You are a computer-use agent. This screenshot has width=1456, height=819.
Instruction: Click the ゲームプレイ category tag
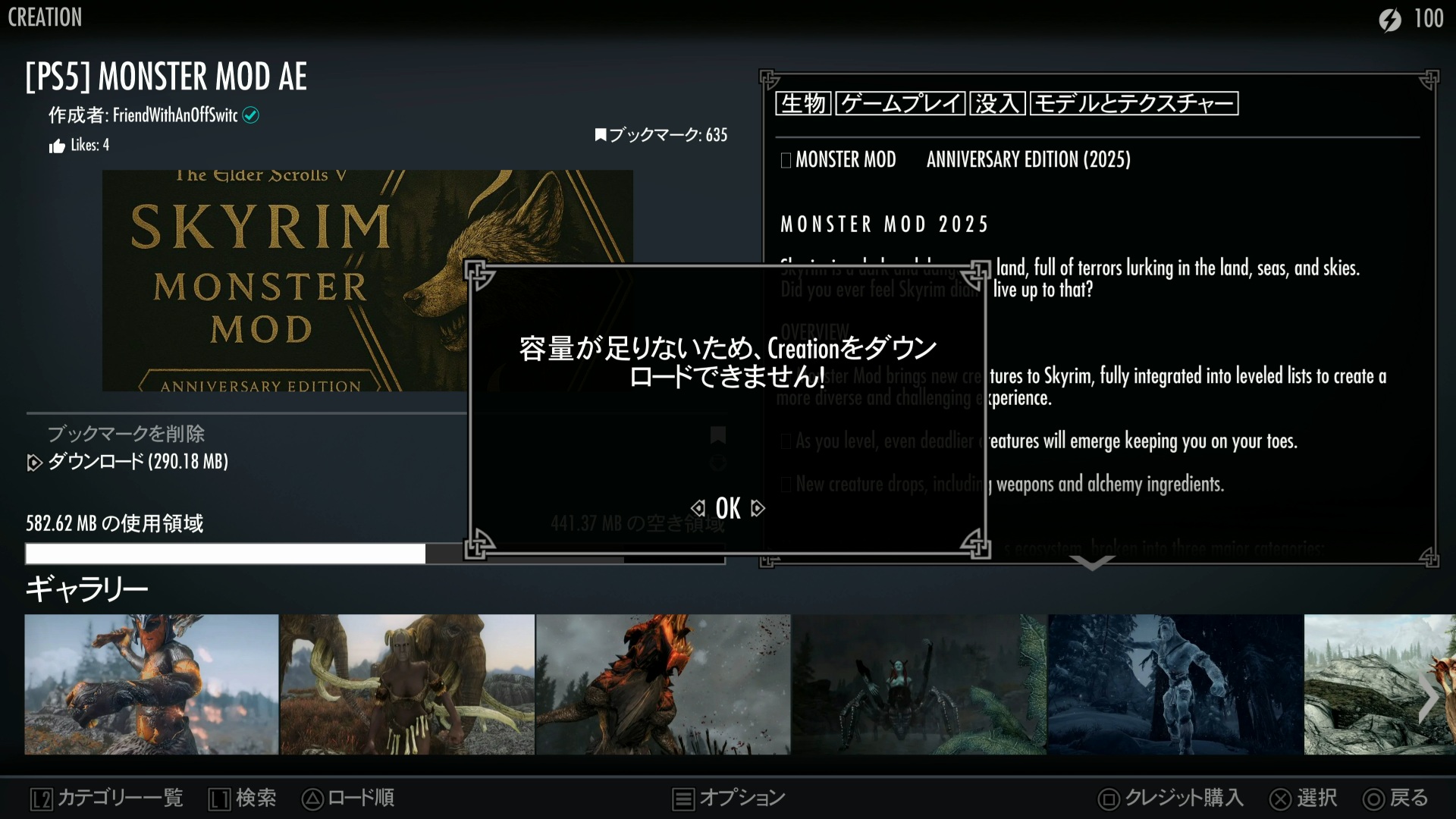[x=900, y=103]
